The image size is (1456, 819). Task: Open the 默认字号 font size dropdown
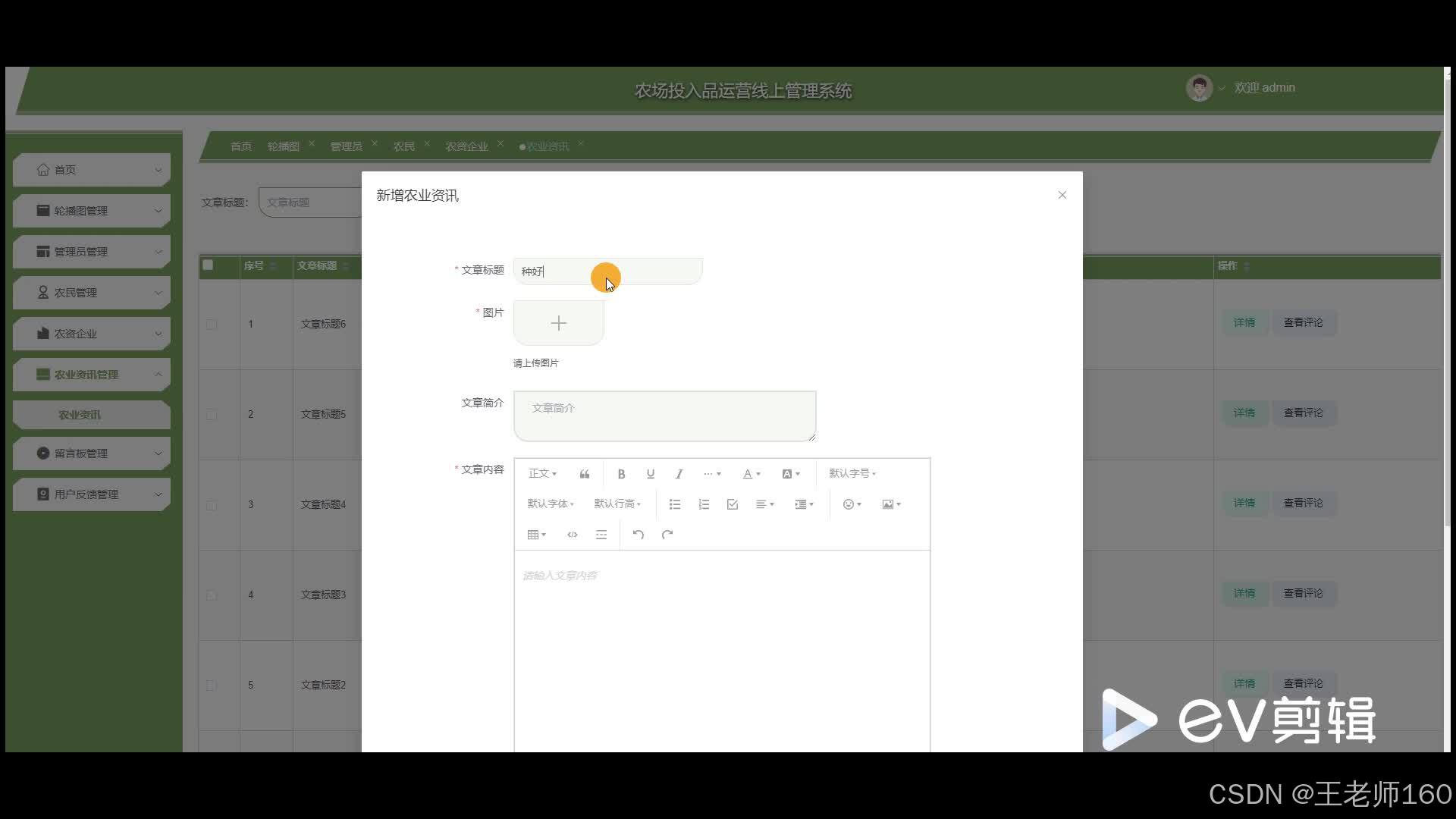852,473
